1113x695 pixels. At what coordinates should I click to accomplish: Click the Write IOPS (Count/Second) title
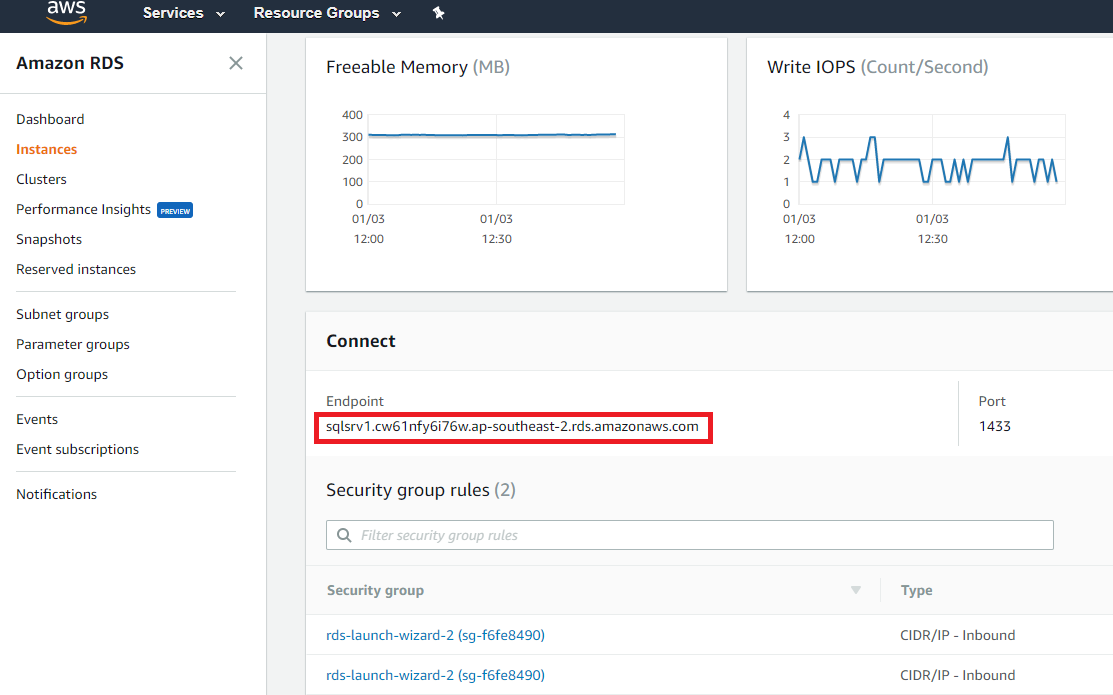(x=877, y=67)
